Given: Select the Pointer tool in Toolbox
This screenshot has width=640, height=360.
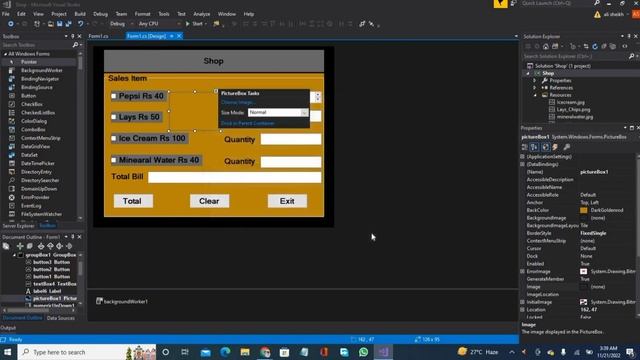Looking at the screenshot, I should [x=29, y=62].
